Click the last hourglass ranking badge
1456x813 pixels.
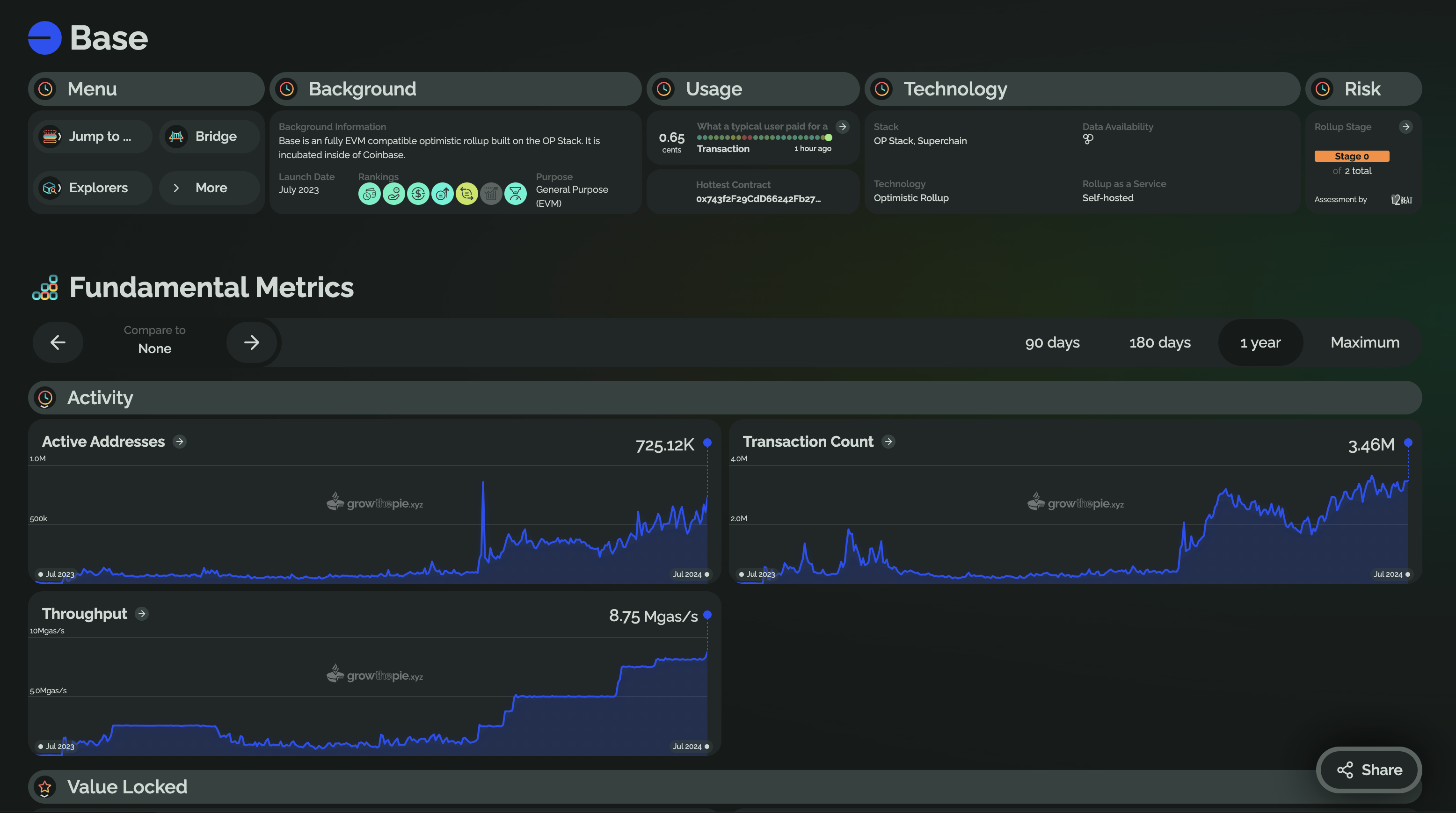(x=515, y=194)
